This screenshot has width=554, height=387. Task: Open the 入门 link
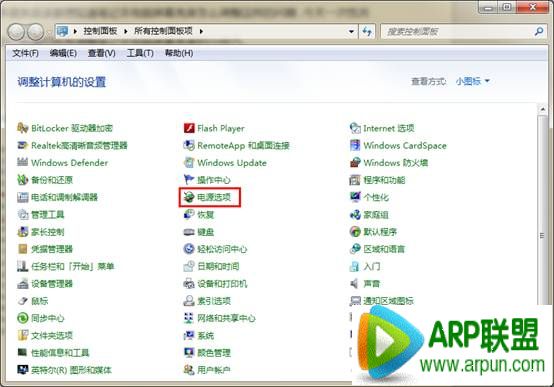click(372, 266)
